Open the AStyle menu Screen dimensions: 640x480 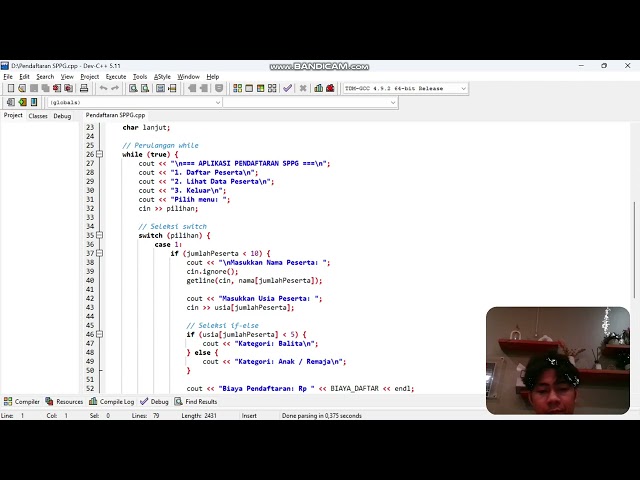coord(162,77)
